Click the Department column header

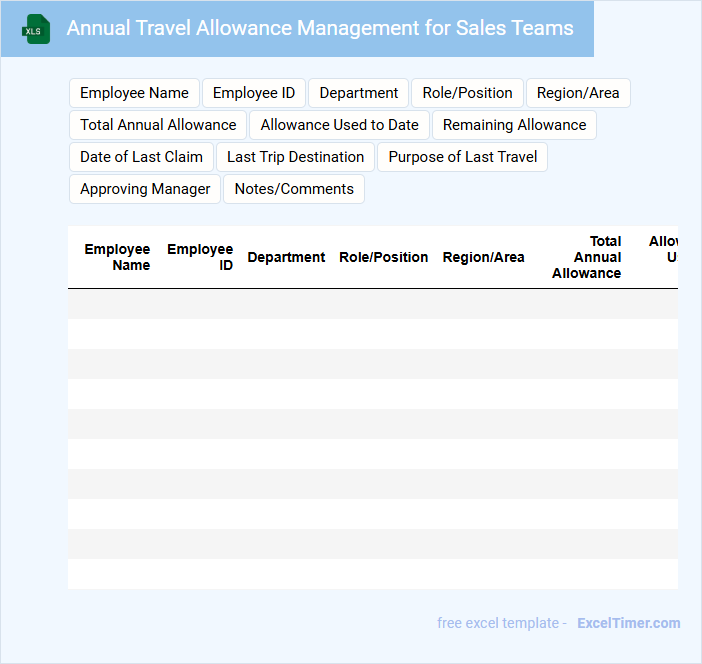286,257
